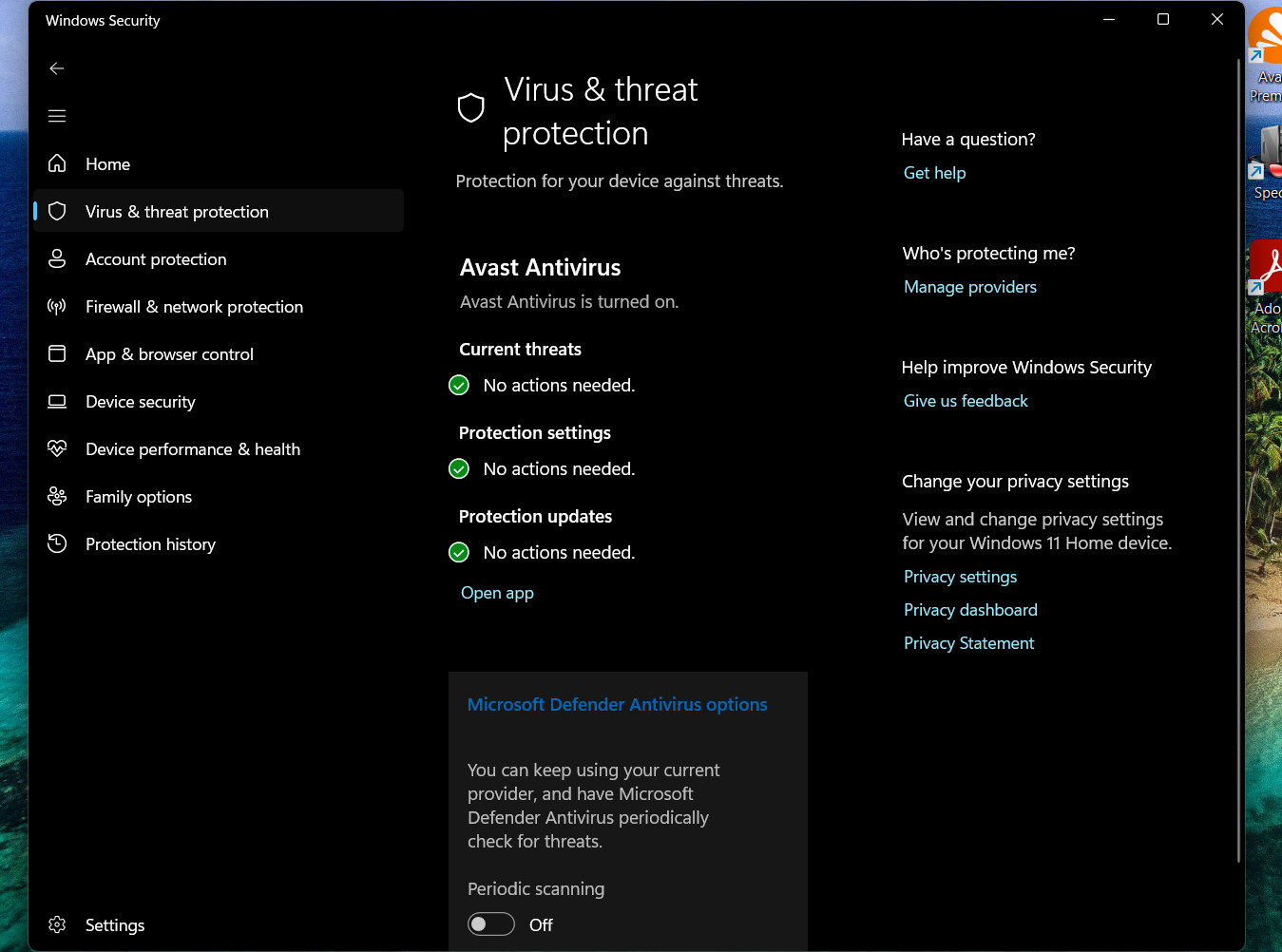Click green checkmark under Protection updates

pos(459,552)
